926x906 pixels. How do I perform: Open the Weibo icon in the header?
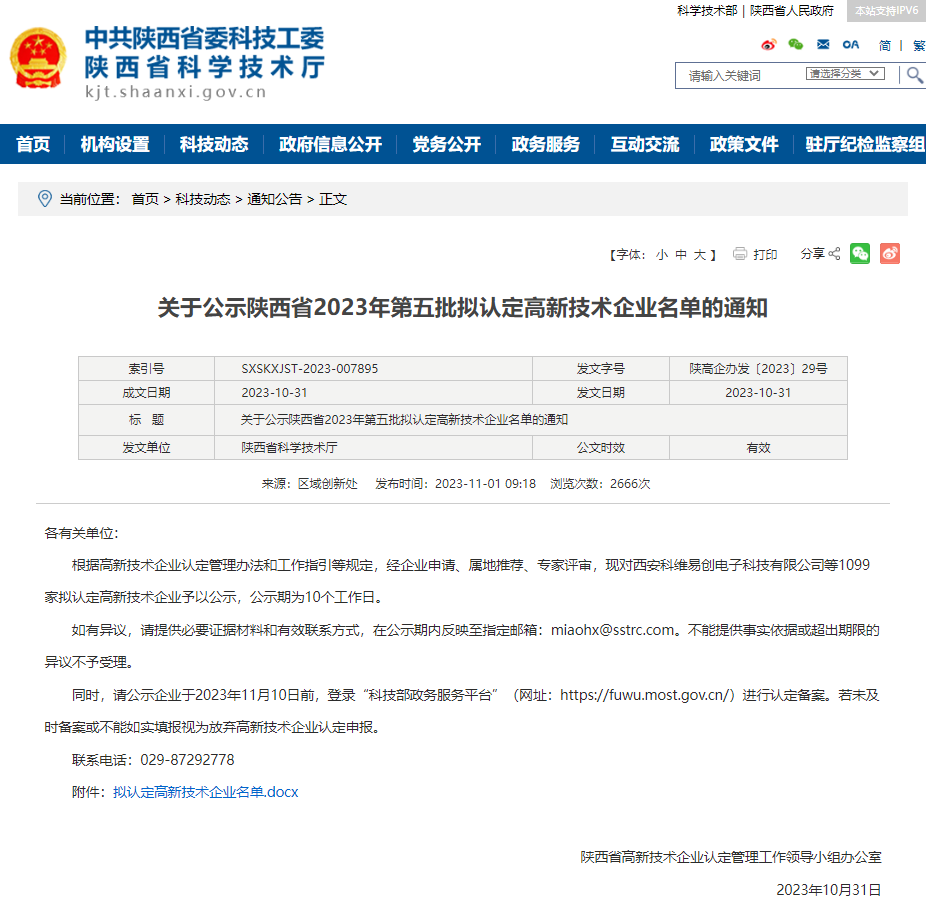(x=768, y=45)
